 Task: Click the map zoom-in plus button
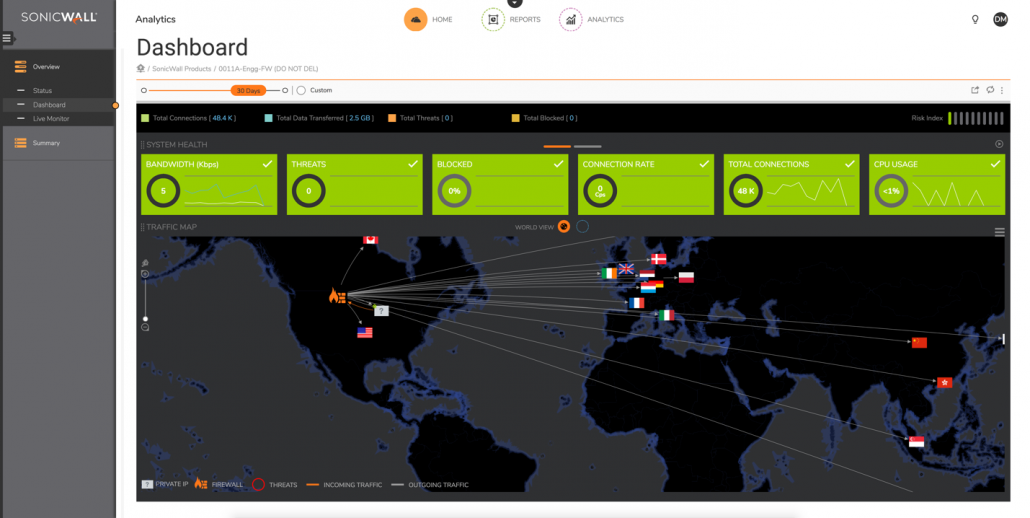[145, 274]
